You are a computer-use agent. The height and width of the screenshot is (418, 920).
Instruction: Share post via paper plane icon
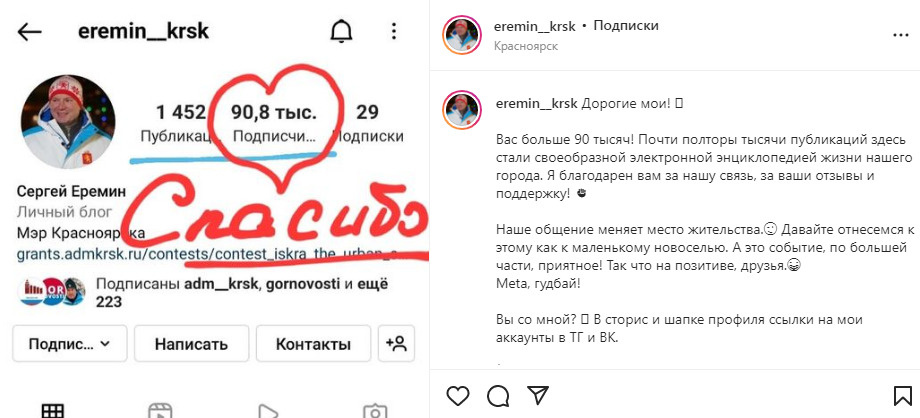[537, 395]
